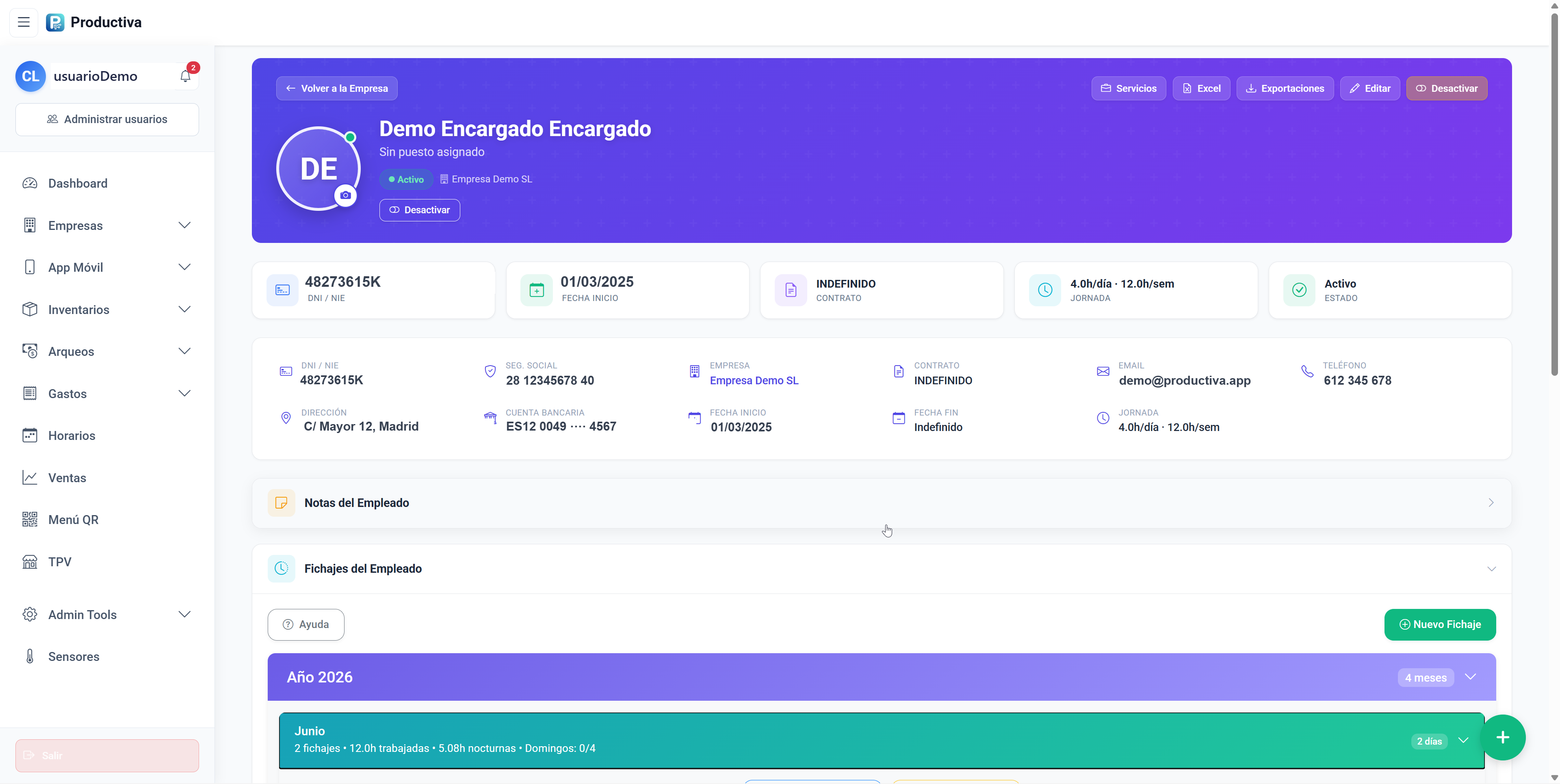1560x784 pixels.
Task: Click the Productiva logo icon
Action: click(x=55, y=22)
